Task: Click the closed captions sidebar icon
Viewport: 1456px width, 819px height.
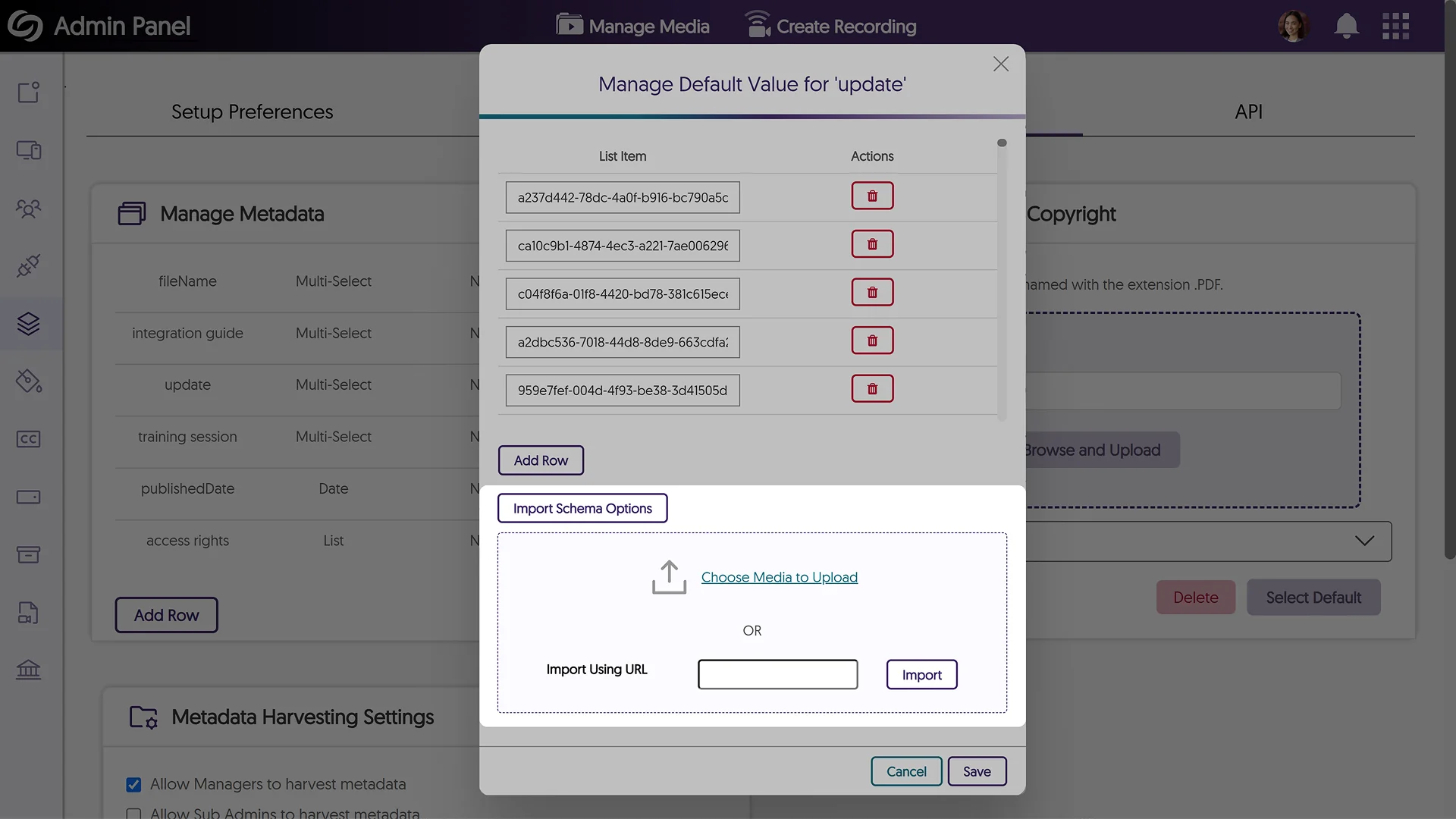Action: pos(29,439)
